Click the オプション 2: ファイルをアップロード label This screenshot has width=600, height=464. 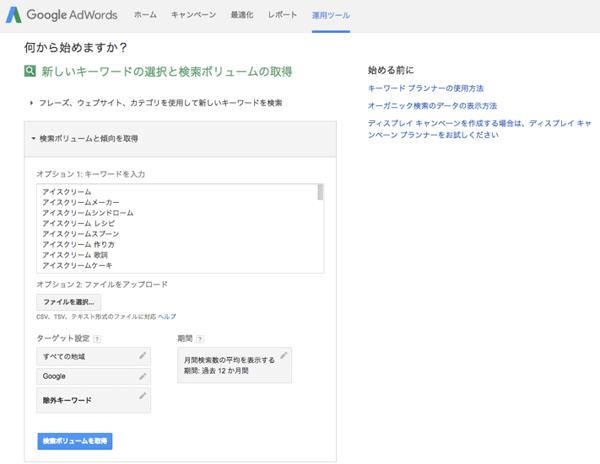tap(102, 284)
